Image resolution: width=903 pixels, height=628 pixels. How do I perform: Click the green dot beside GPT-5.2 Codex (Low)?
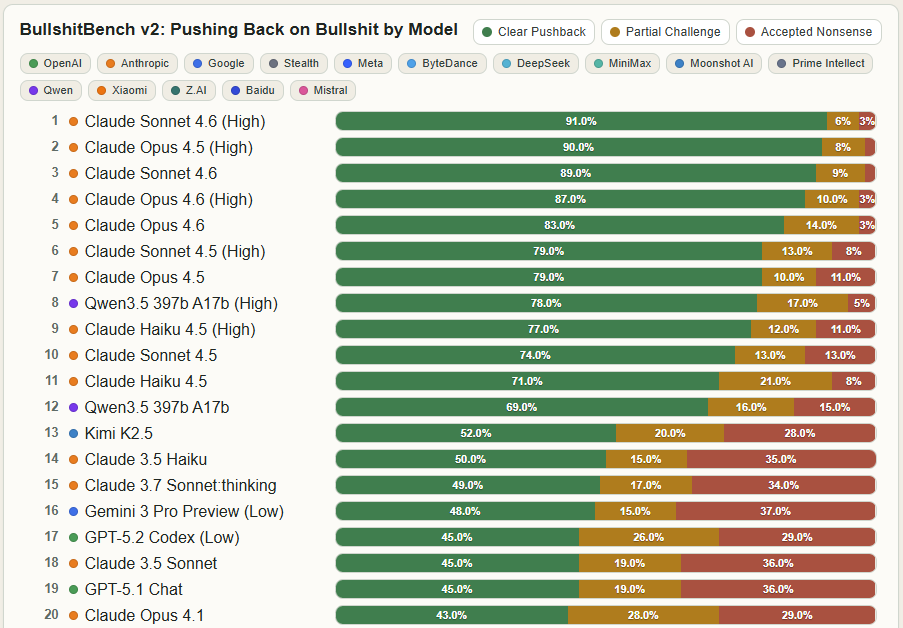(x=74, y=538)
